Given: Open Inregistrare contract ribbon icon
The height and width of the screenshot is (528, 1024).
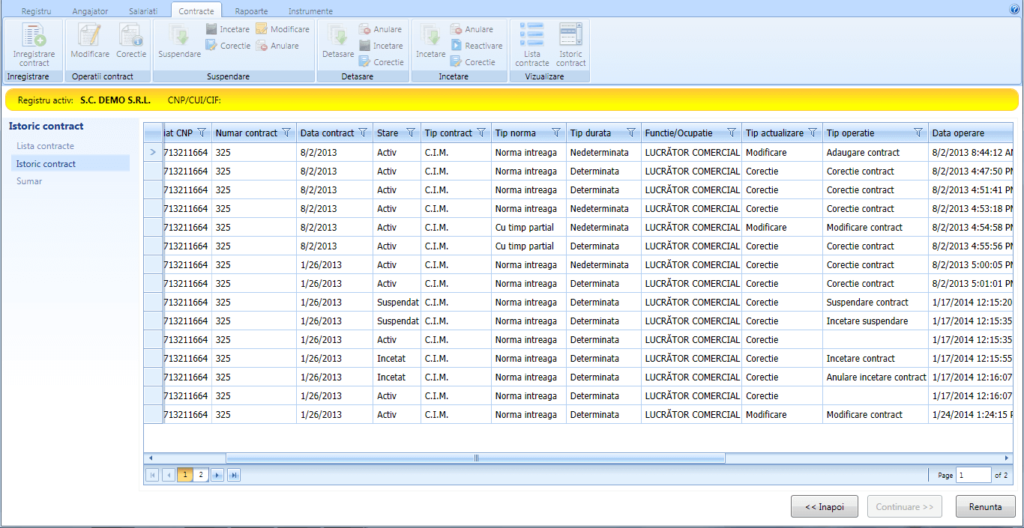Looking at the screenshot, I should (x=34, y=45).
